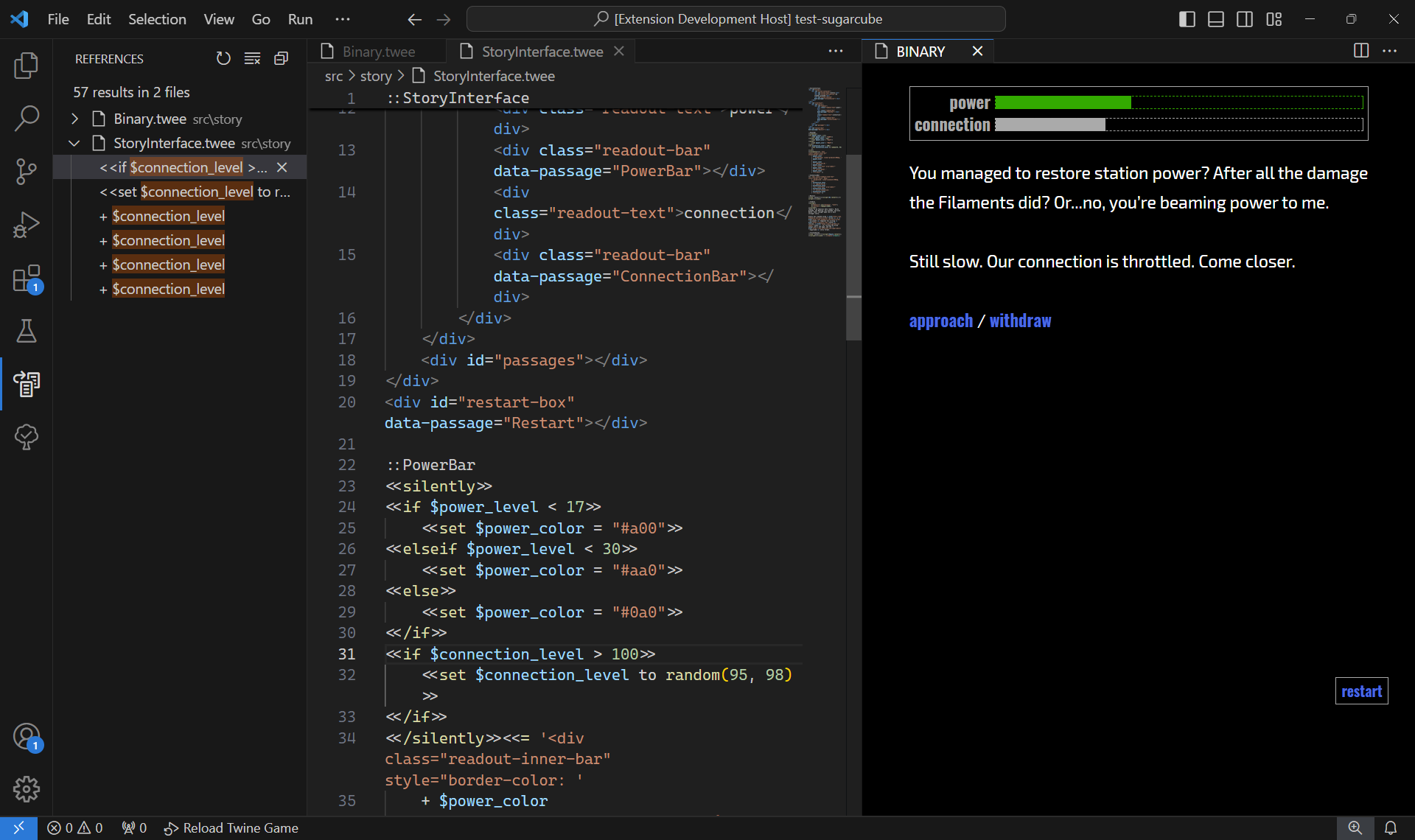Open the Extensions view

click(26, 279)
